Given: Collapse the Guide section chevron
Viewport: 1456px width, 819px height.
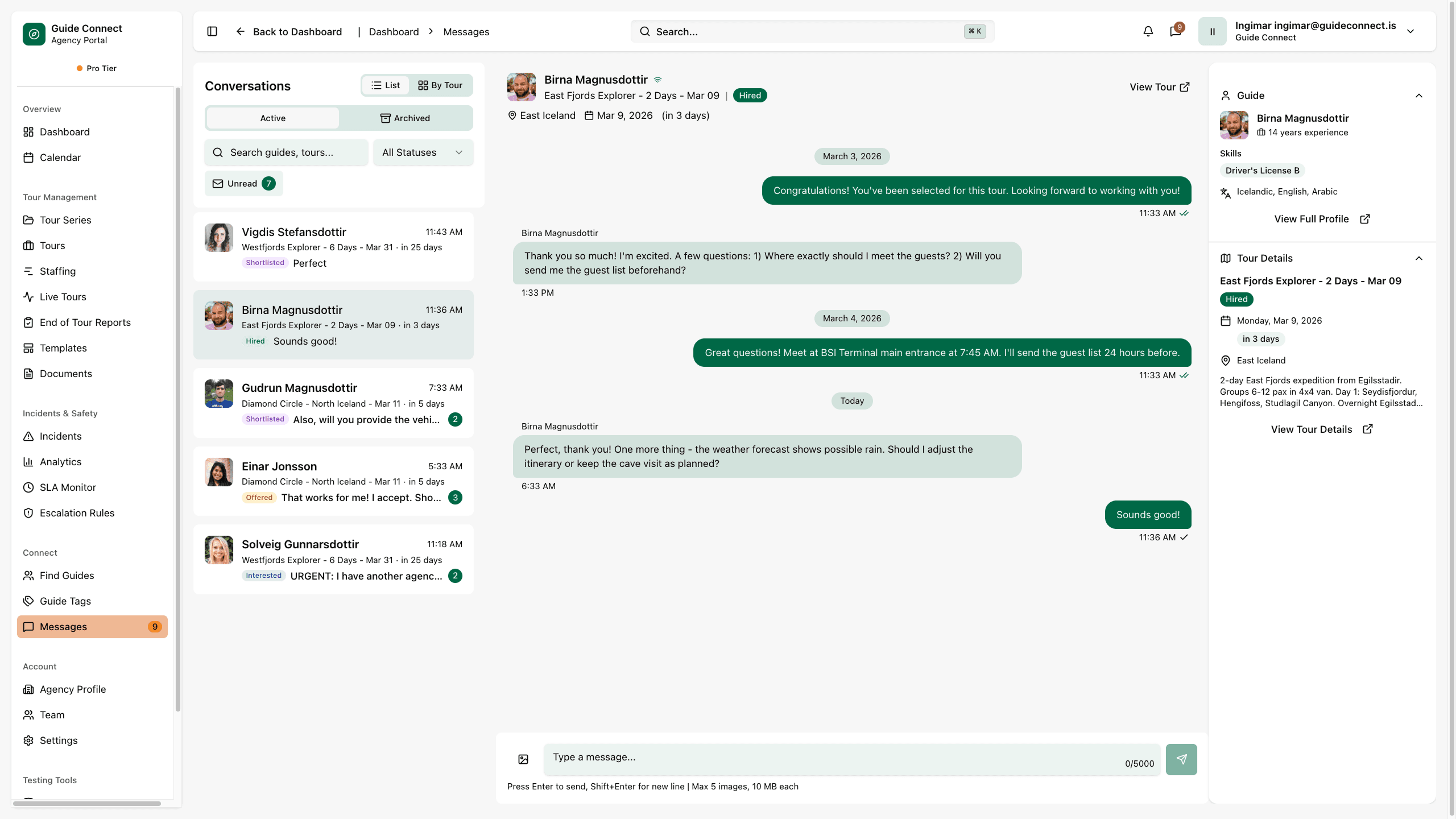Looking at the screenshot, I should 1418,96.
